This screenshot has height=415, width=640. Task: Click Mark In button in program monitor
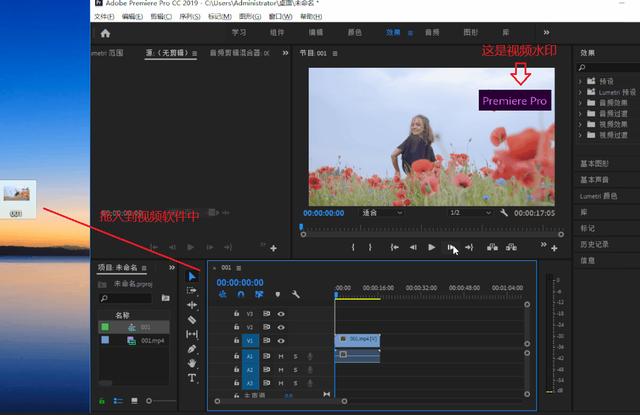click(353, 247)
